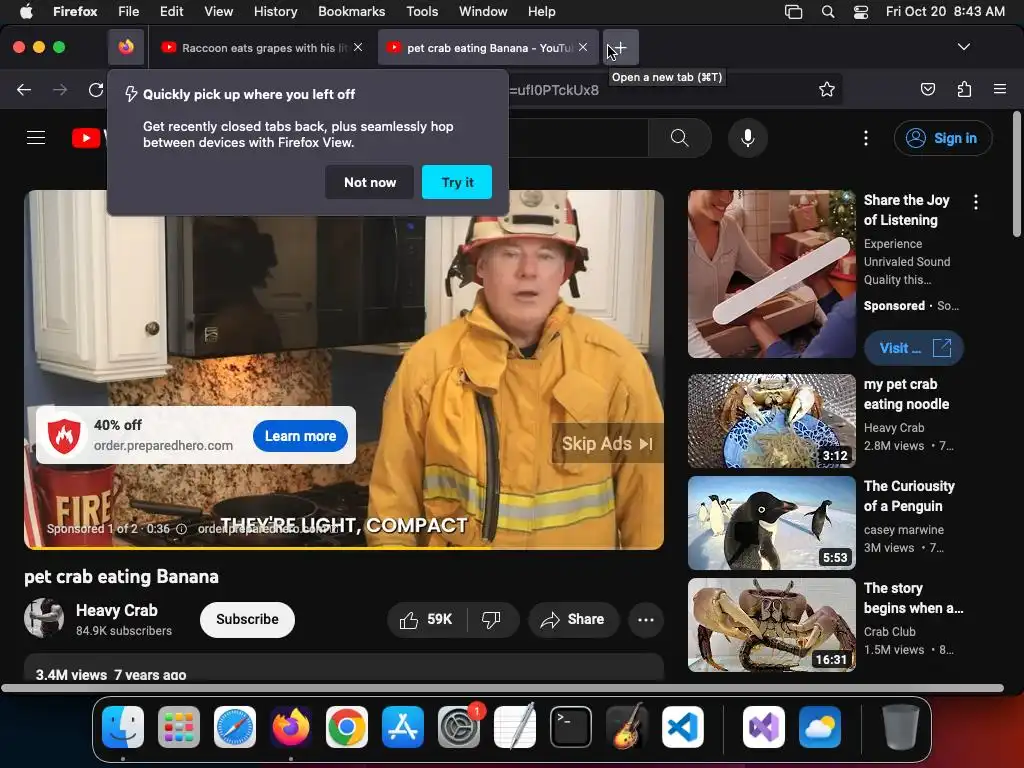This screenshot has width=1024, height=768.
Task: Click the page vertical scrollbar
Action: click(x=1016, y=174)
